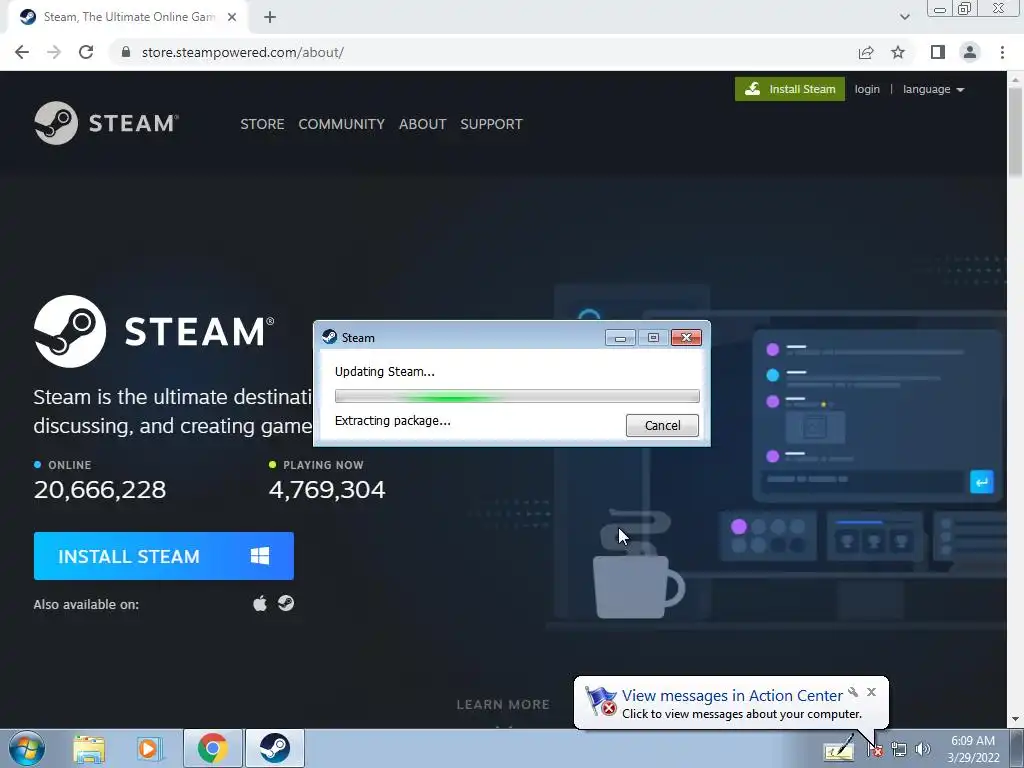Close the Steam browser tab
Image resolution: width=1024 pixels, height=768 pixels.
(x=232, y=18)
